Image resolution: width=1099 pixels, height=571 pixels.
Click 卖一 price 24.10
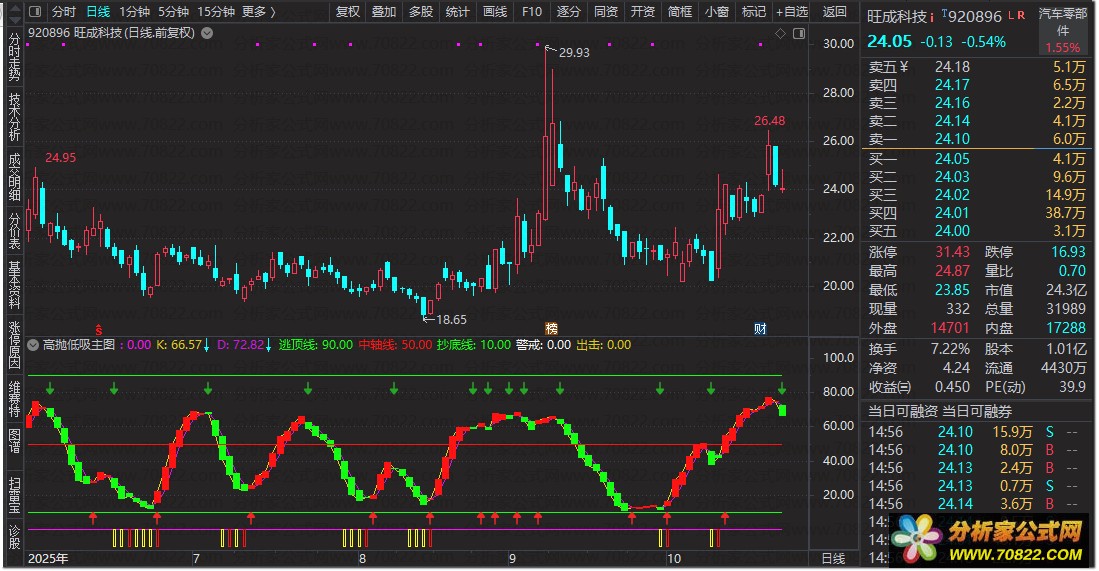point(952,139)
